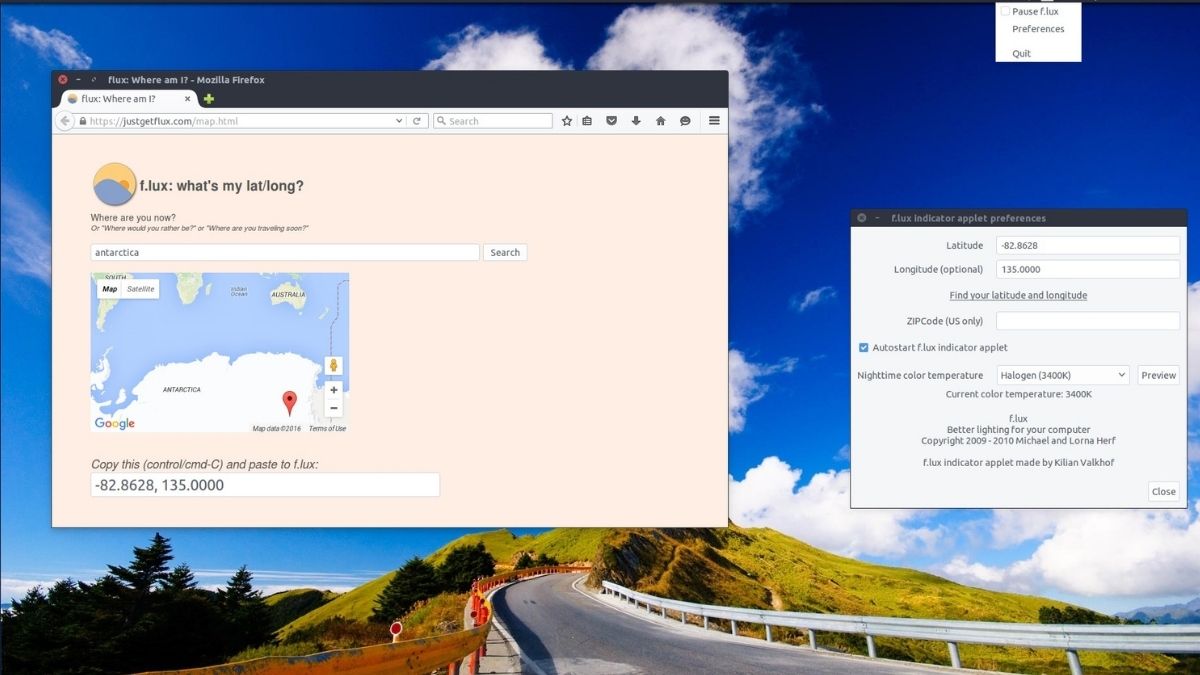Focus the Firefox toolbar Search box
The height and width of the screenshot is (675, 1200).
tap(493, 121)
